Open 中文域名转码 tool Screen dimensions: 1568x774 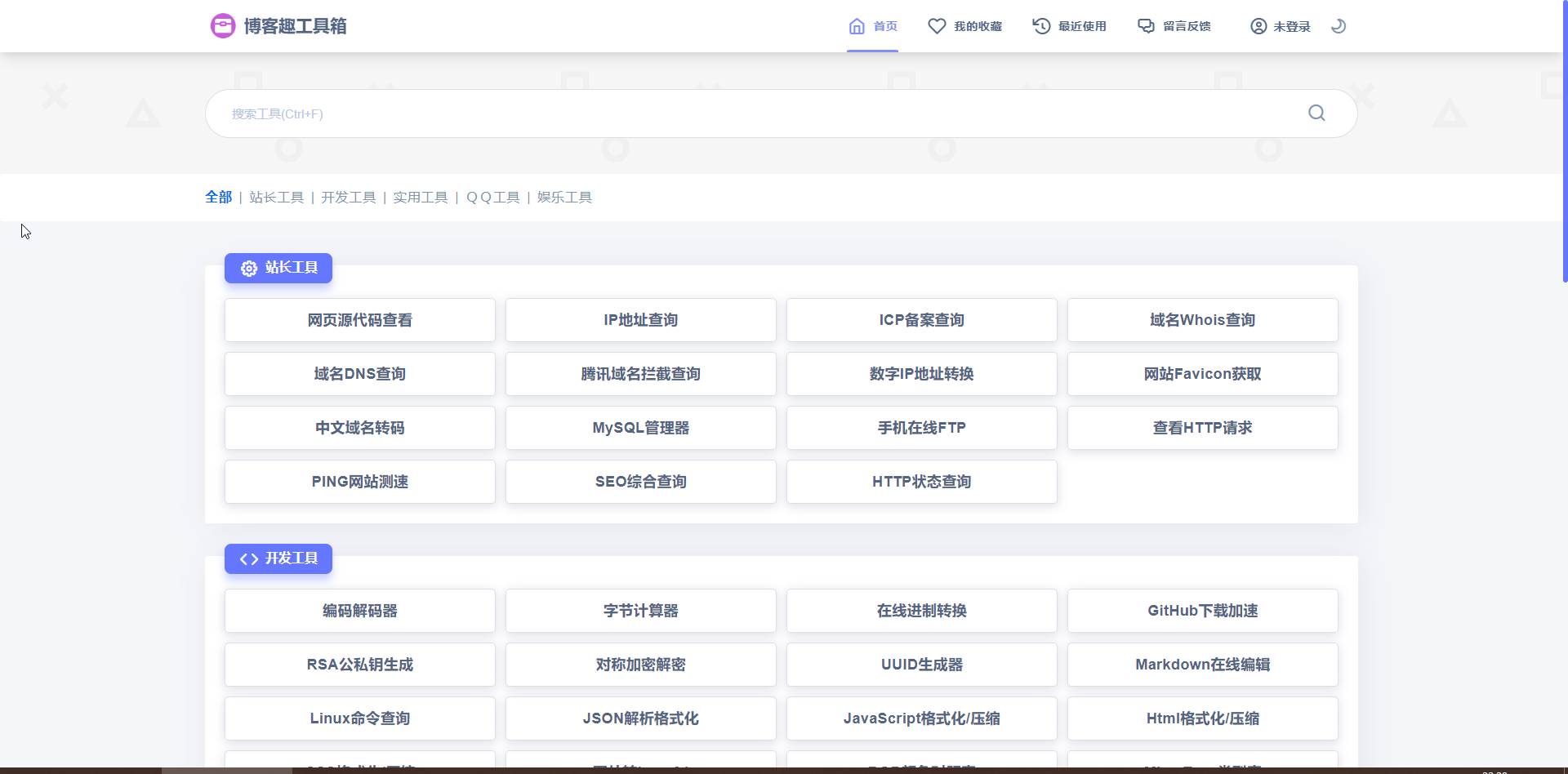[360, 428]
